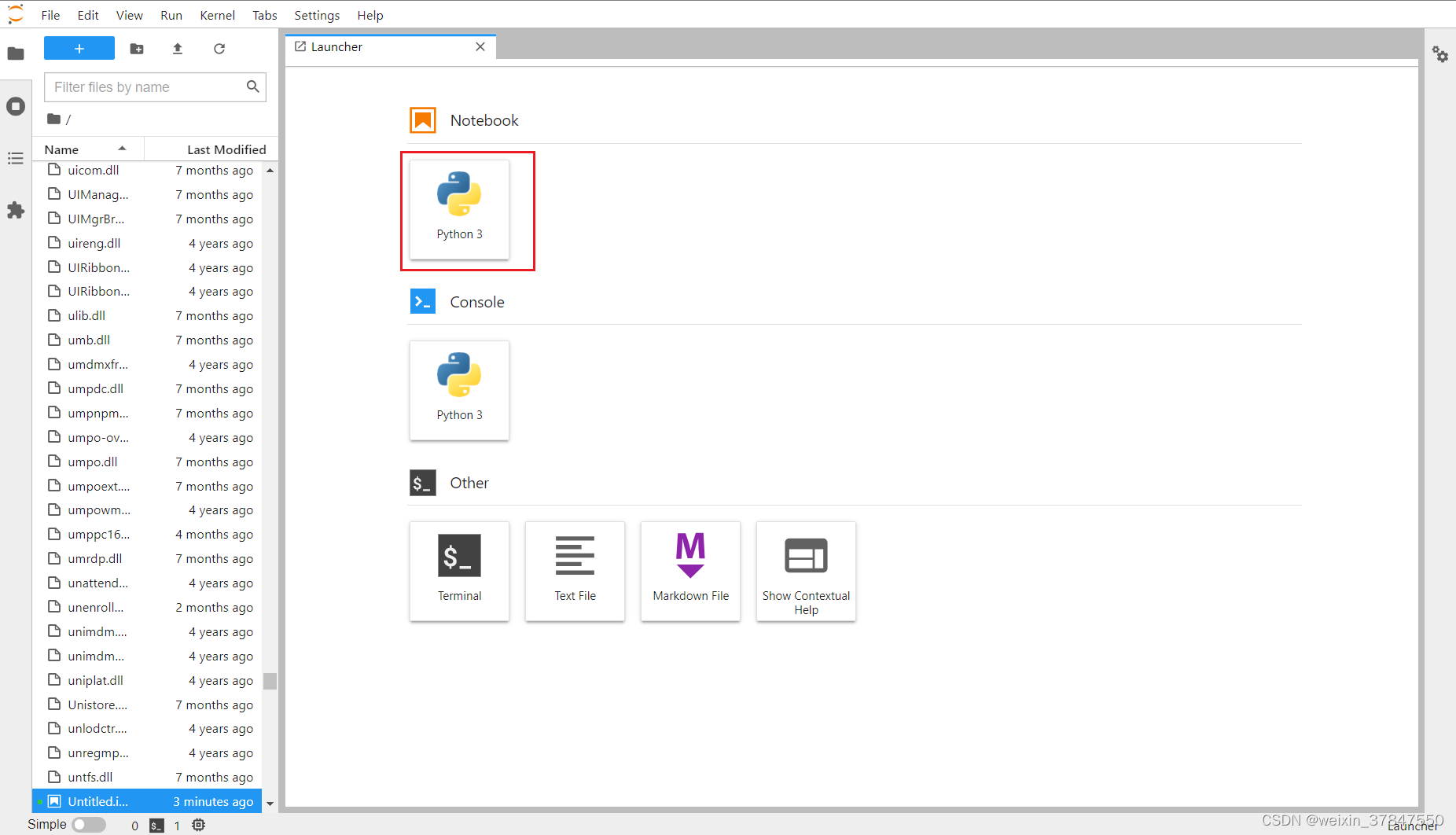Select the unenroll... file row
Image resolution: width=1456 pixels, height=835 pixels.
[x=147, y=607]
